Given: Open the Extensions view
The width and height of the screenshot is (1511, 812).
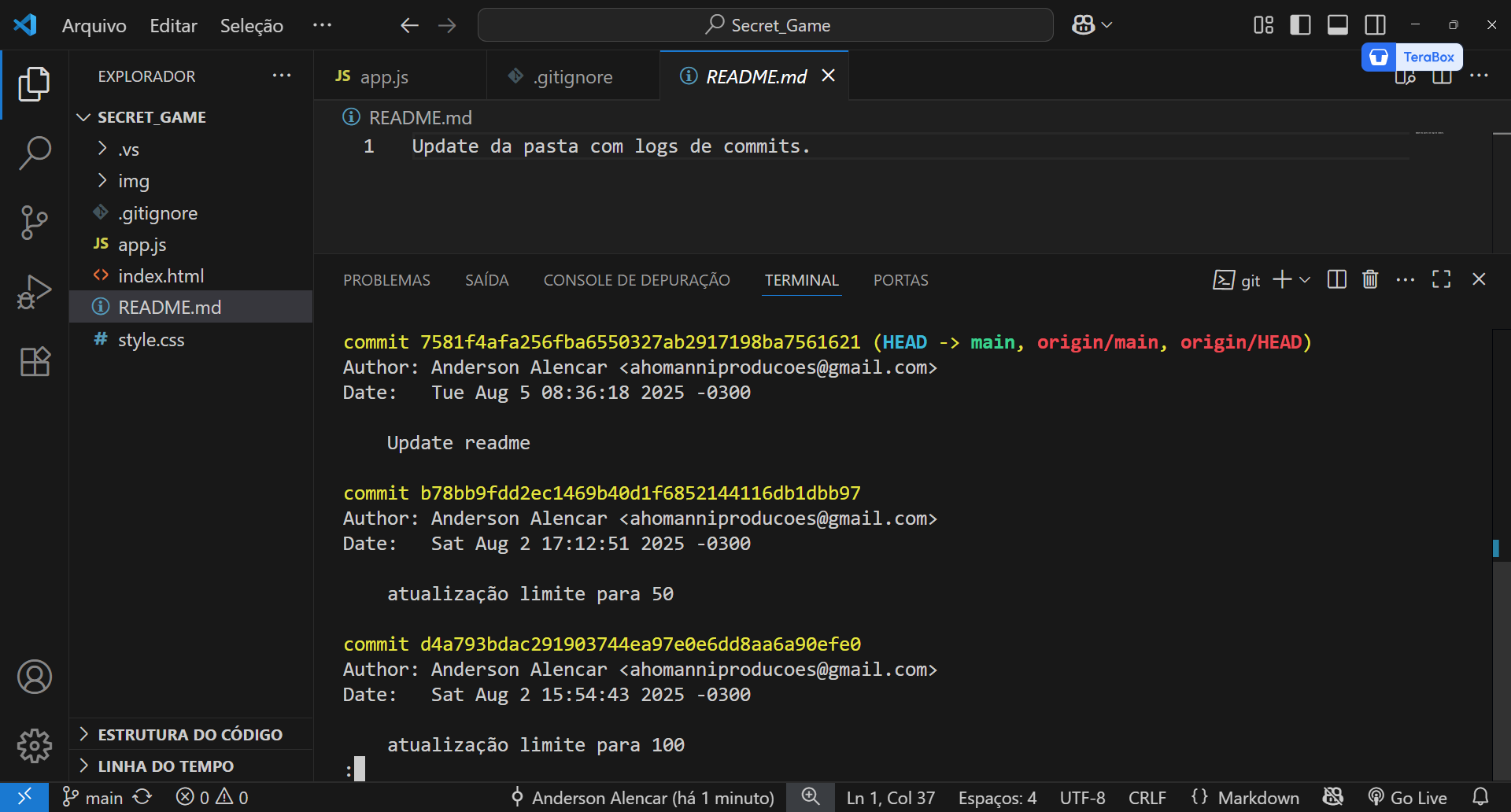Looking at the screenshot, I should pos(34,361).
